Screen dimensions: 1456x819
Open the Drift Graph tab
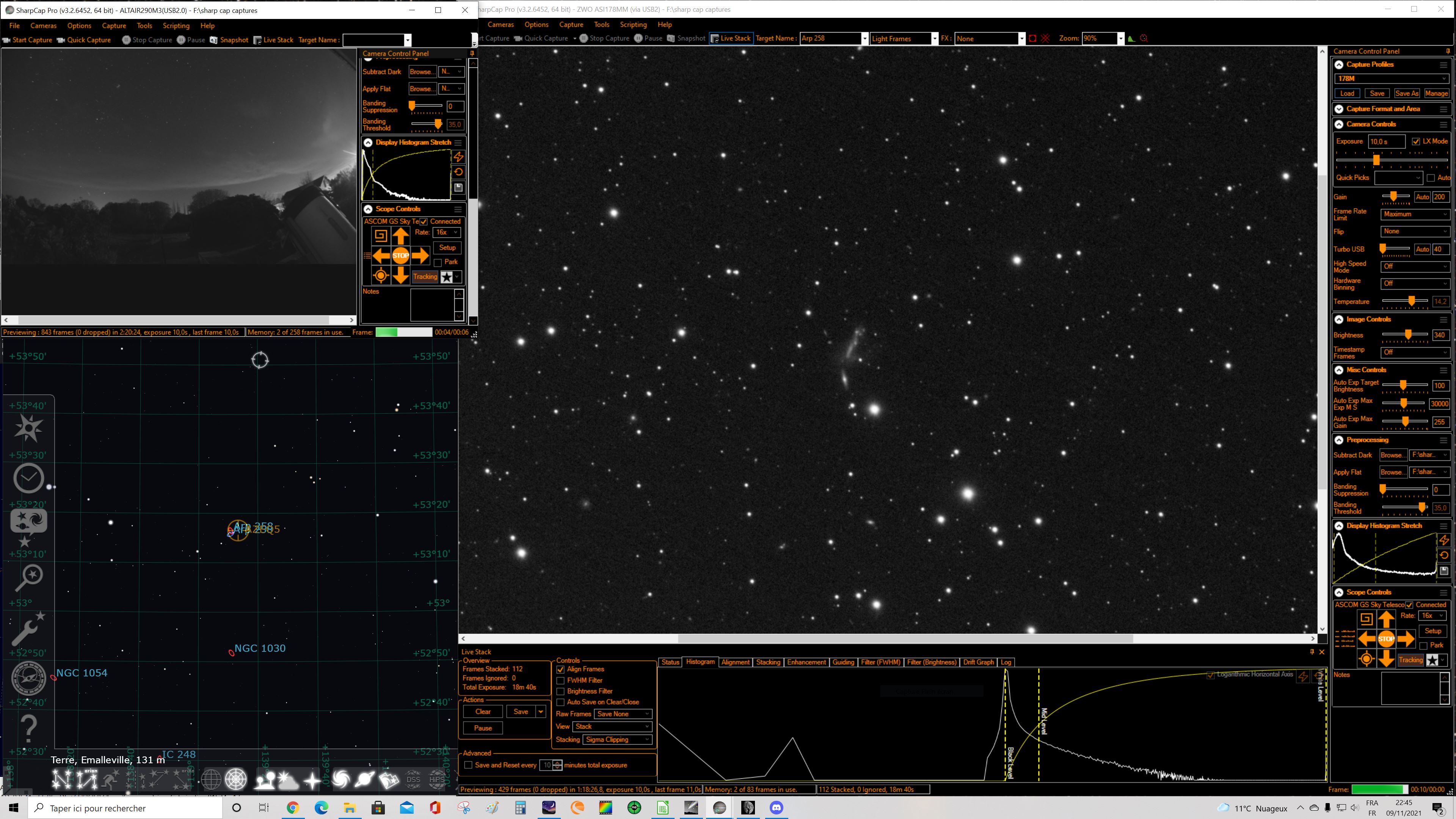pyautogui.click(x=978, y=662)
